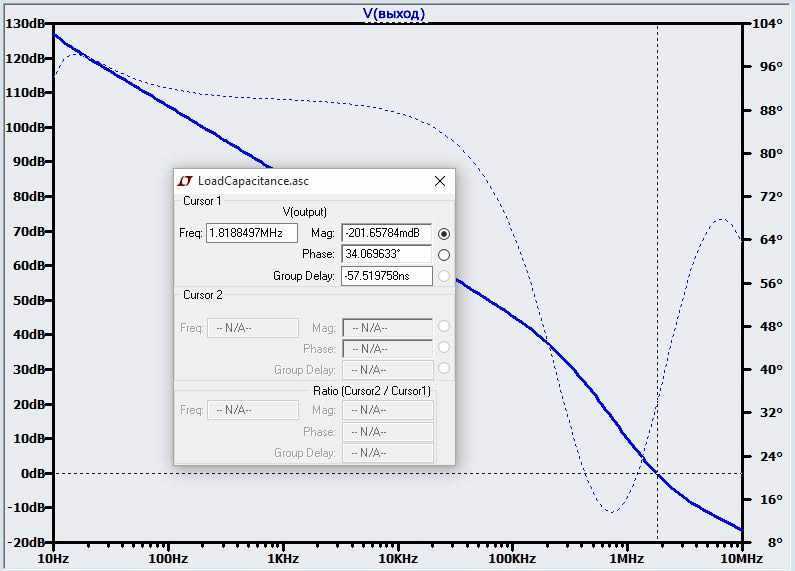This screenshot has width=795, height=571.
Task: Click the 1MHz frequency axis label
Action: [x=627, y=559]
